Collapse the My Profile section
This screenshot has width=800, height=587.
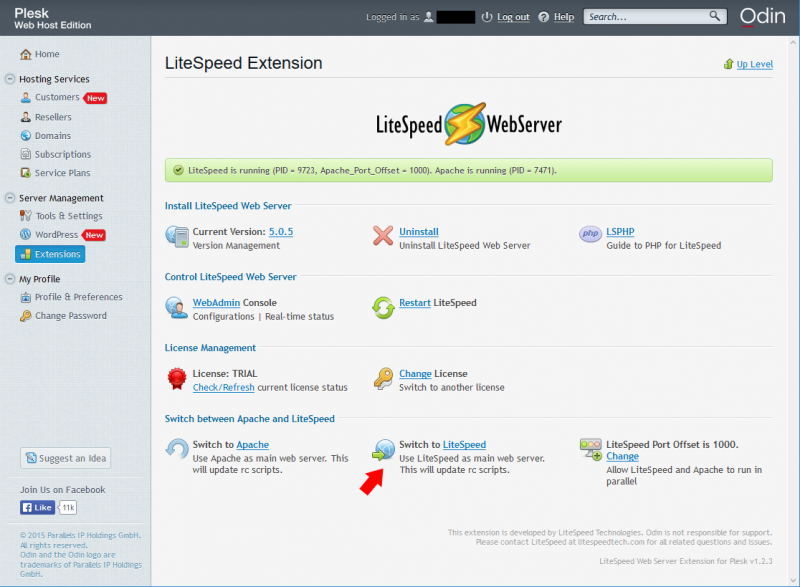pyautogui.click(x=10, y=279)
